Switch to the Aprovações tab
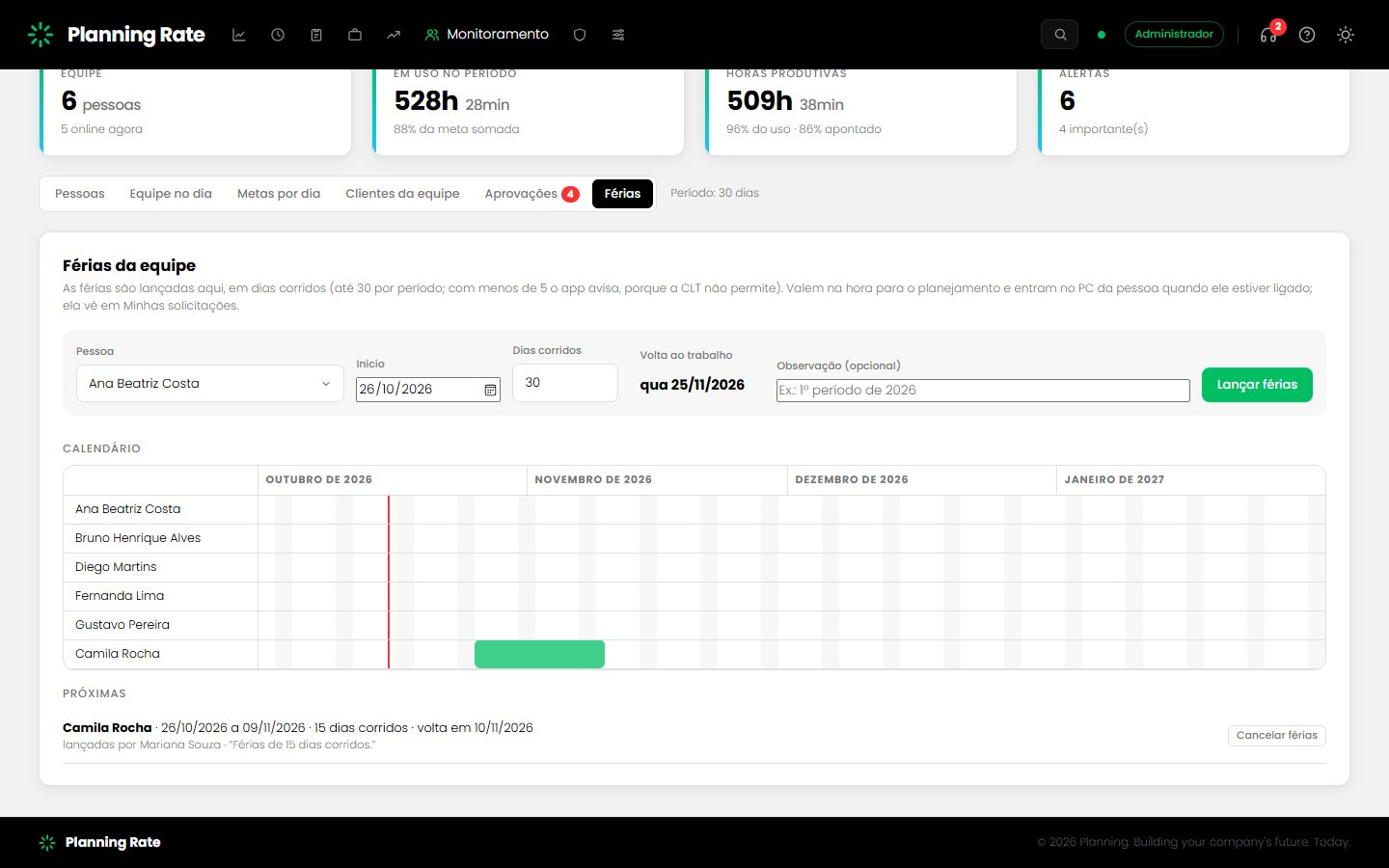Viewport: 1389px width, 868px height. tap(531, 194)
